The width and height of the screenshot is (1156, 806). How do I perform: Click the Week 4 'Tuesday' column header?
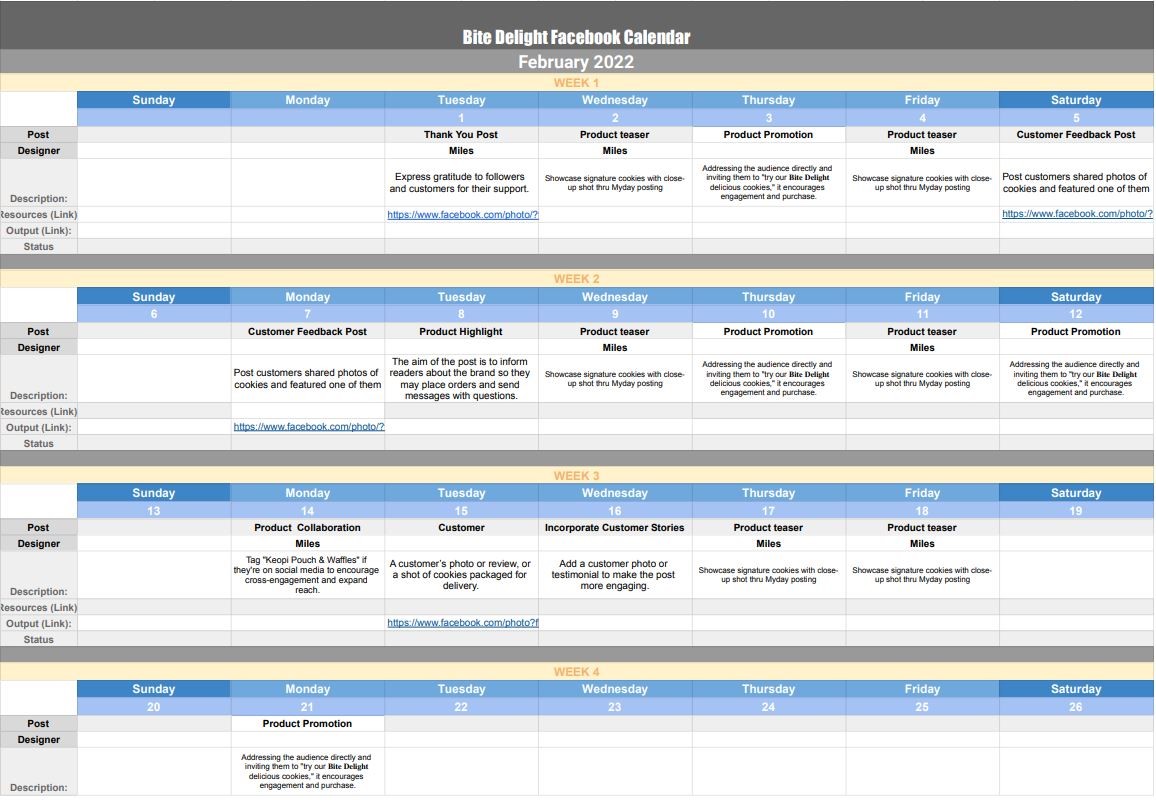pos(461,689)
